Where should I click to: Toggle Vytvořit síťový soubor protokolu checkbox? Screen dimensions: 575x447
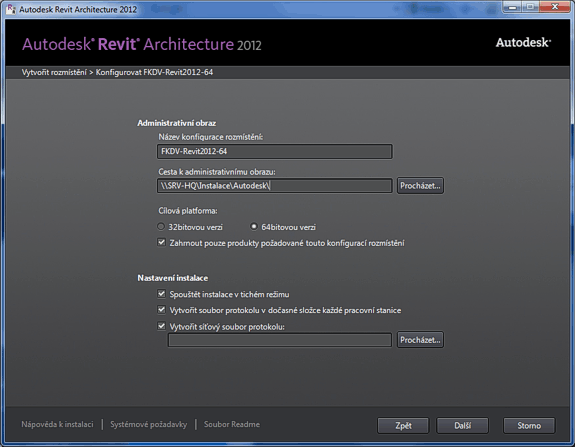pyautogui.click(x=161, y=326)
